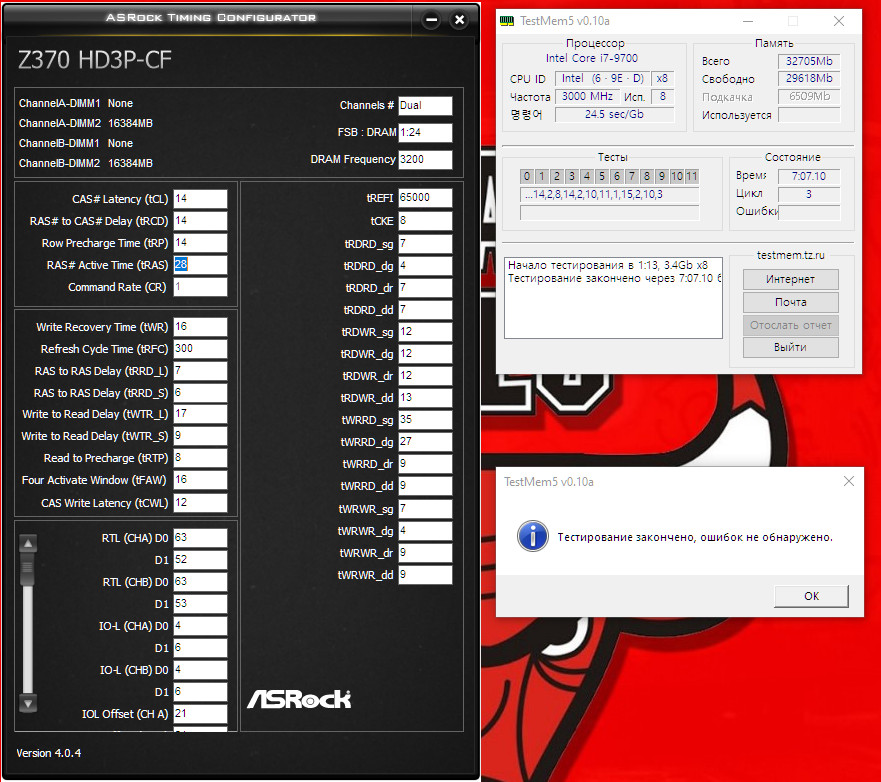
Task: Click the Отослать отчет button
Action: click(791, 325)
